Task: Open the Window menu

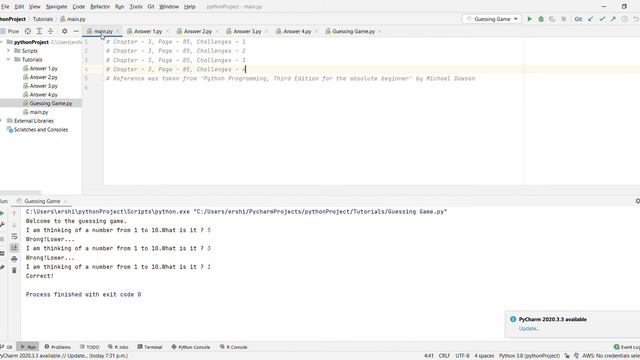Action: [x=169, y=7]
